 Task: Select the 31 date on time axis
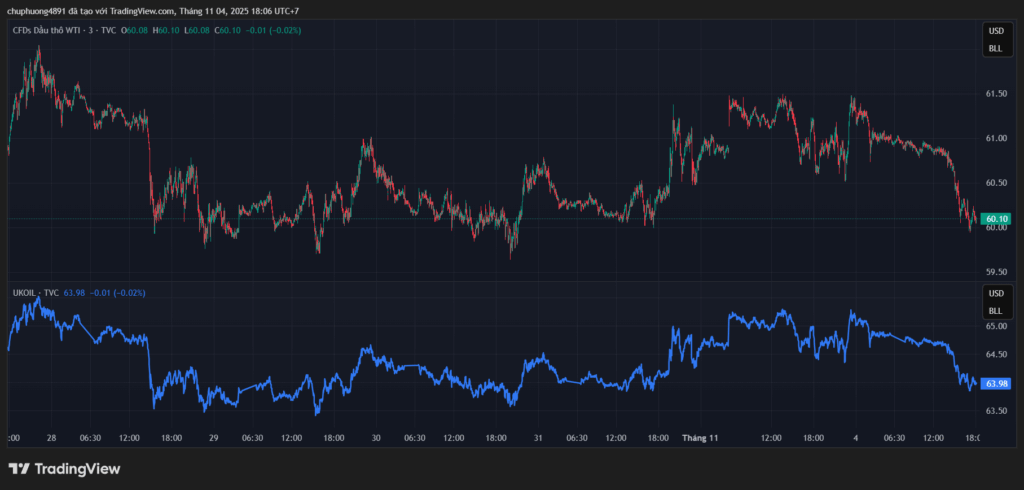[x=538, y=438]
